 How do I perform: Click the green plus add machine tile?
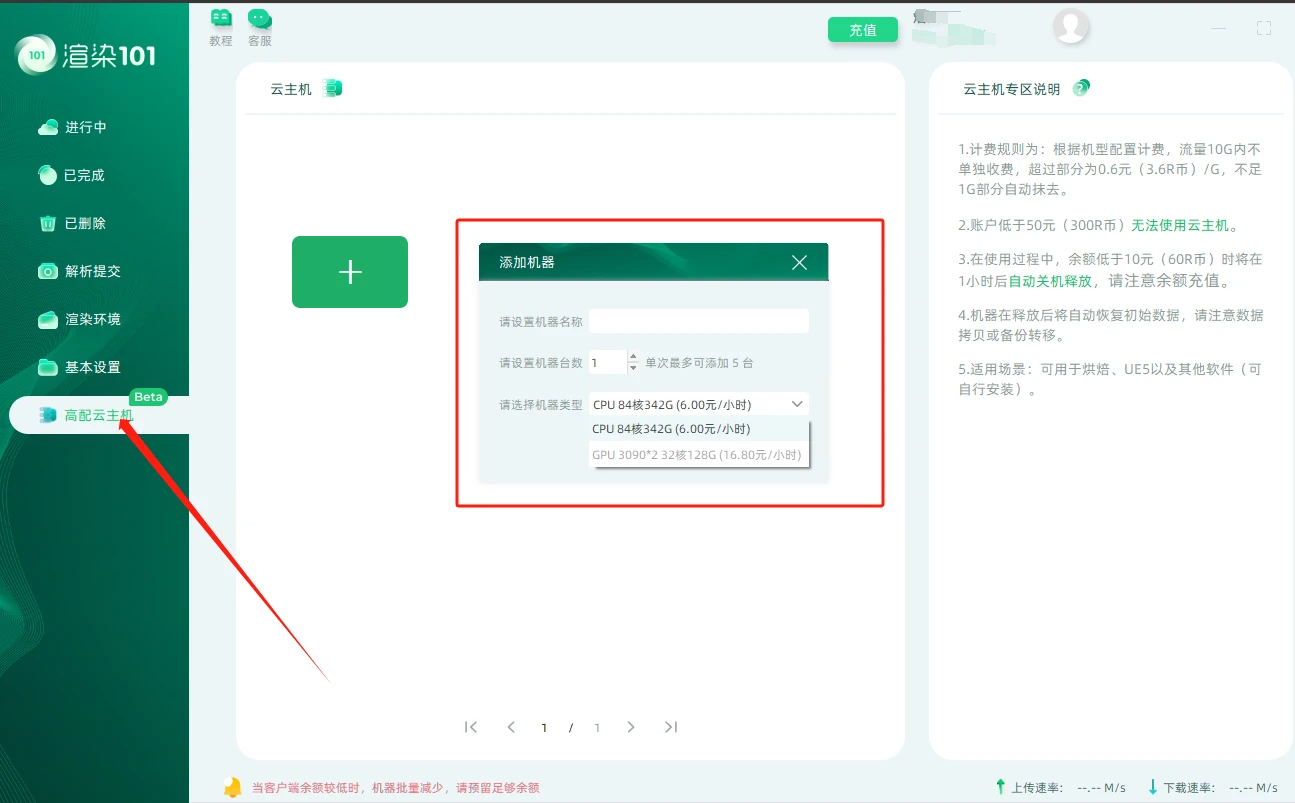(x=350, y=272)
